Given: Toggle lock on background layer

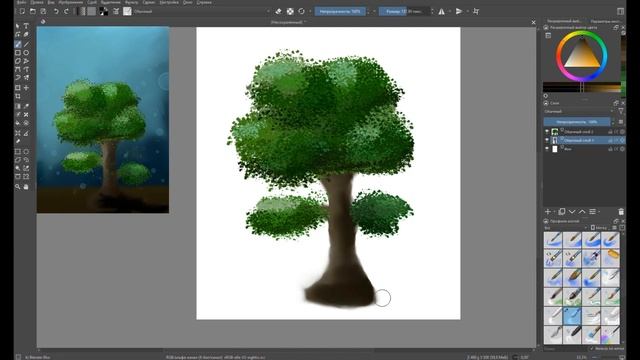Looking at the screenshot, I should pyautogui.click(x=611, y=149).
